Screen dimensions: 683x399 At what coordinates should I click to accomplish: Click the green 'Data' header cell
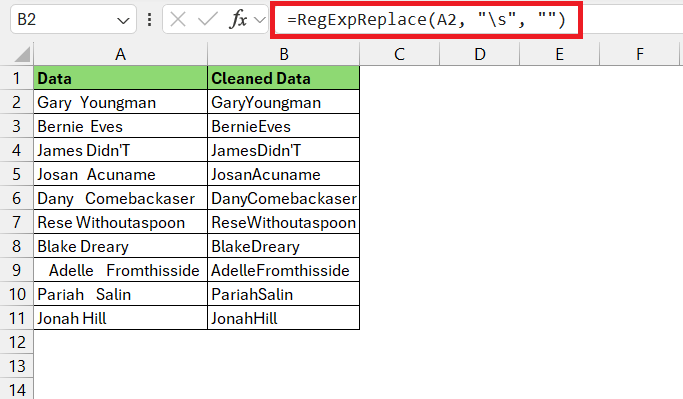121,78
